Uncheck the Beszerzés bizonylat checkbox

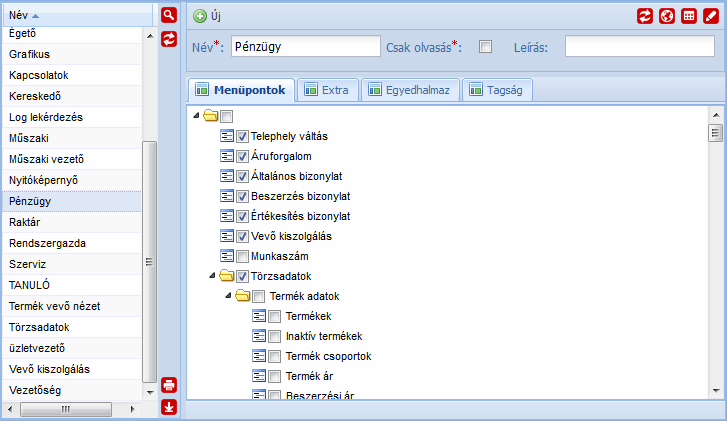[x=242, y=196]
